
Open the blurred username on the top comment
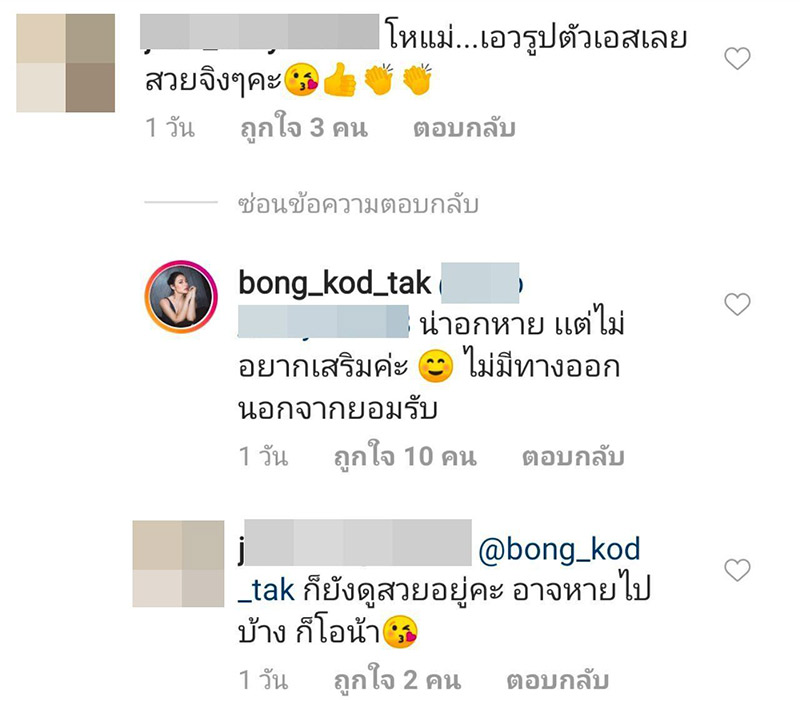tap(259, 32)
